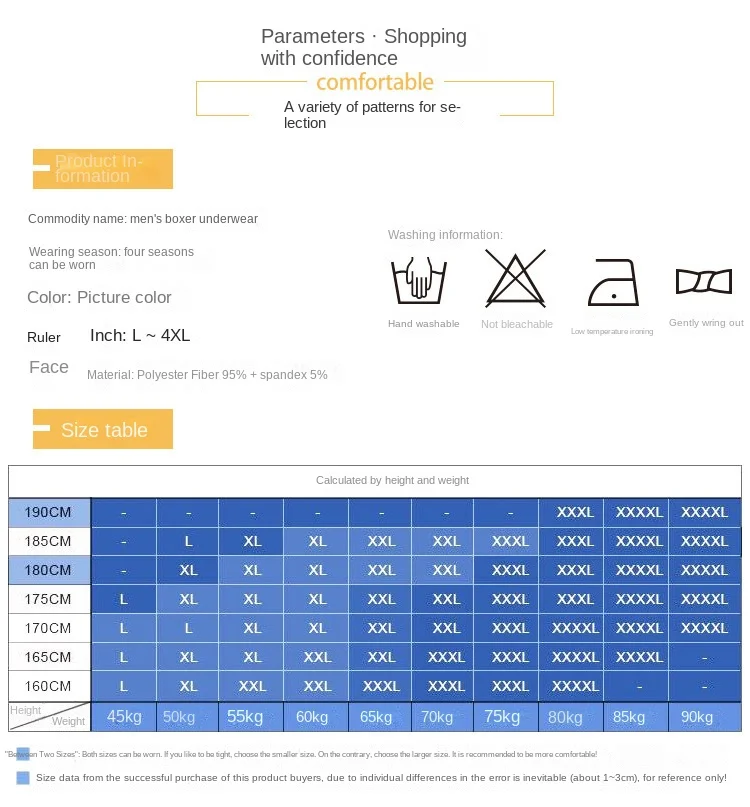Select the 160CM height row label
This screenshot has width=750, height=807.
pos(49,686)
